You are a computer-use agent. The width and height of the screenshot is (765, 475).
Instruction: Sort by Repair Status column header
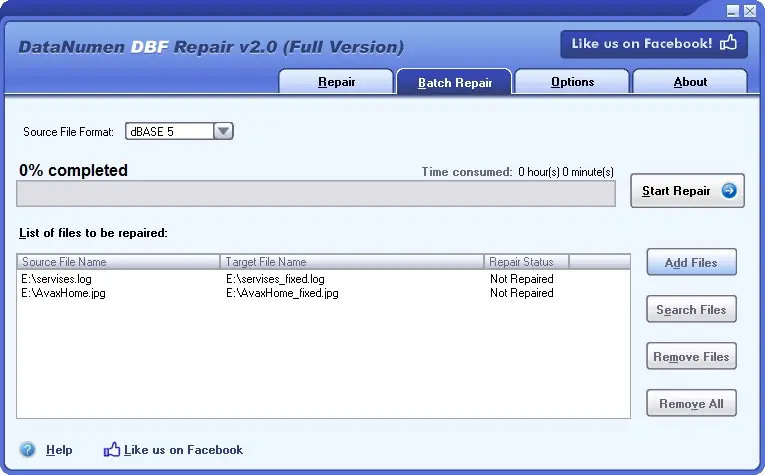[x=526, y=262]
